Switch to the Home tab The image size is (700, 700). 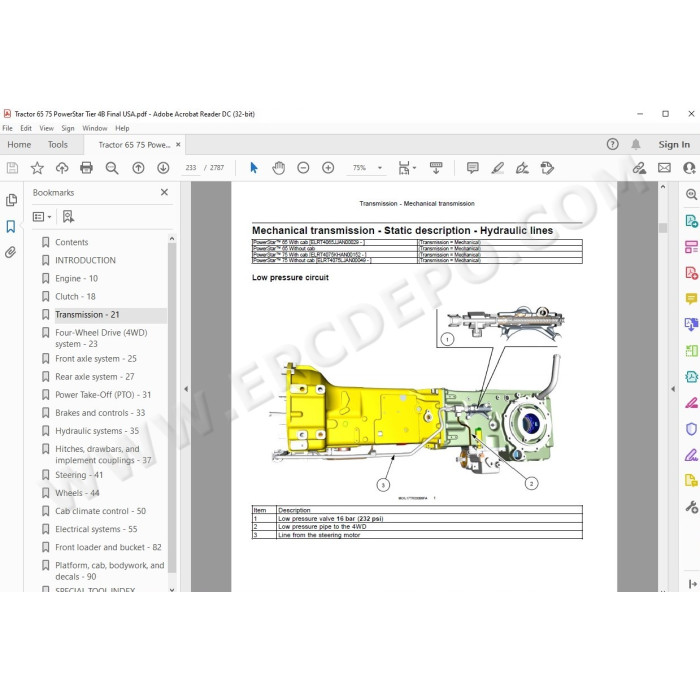[x=19, y=145]
